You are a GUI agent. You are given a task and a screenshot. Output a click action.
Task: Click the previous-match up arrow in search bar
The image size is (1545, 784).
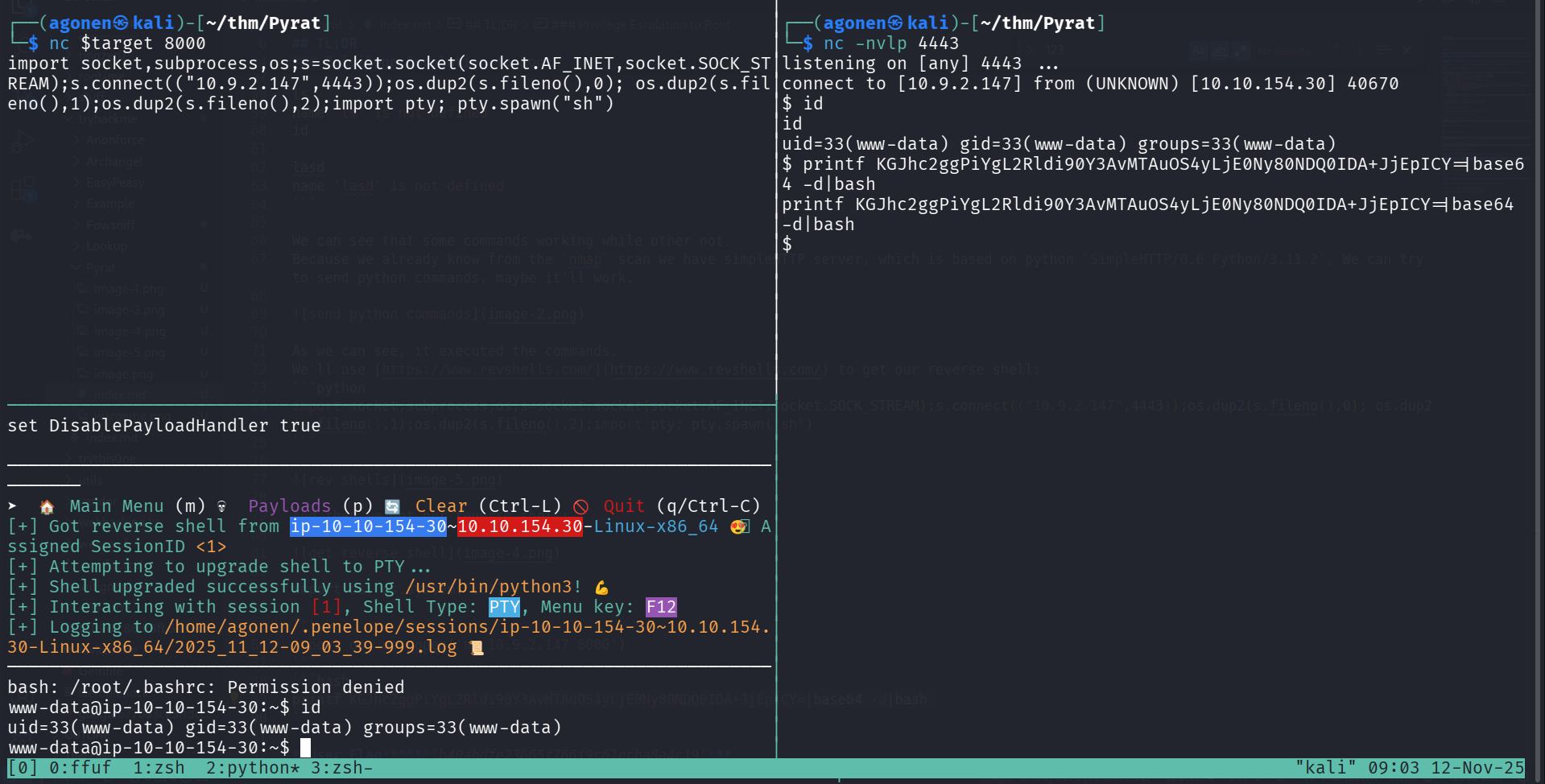1336,50
